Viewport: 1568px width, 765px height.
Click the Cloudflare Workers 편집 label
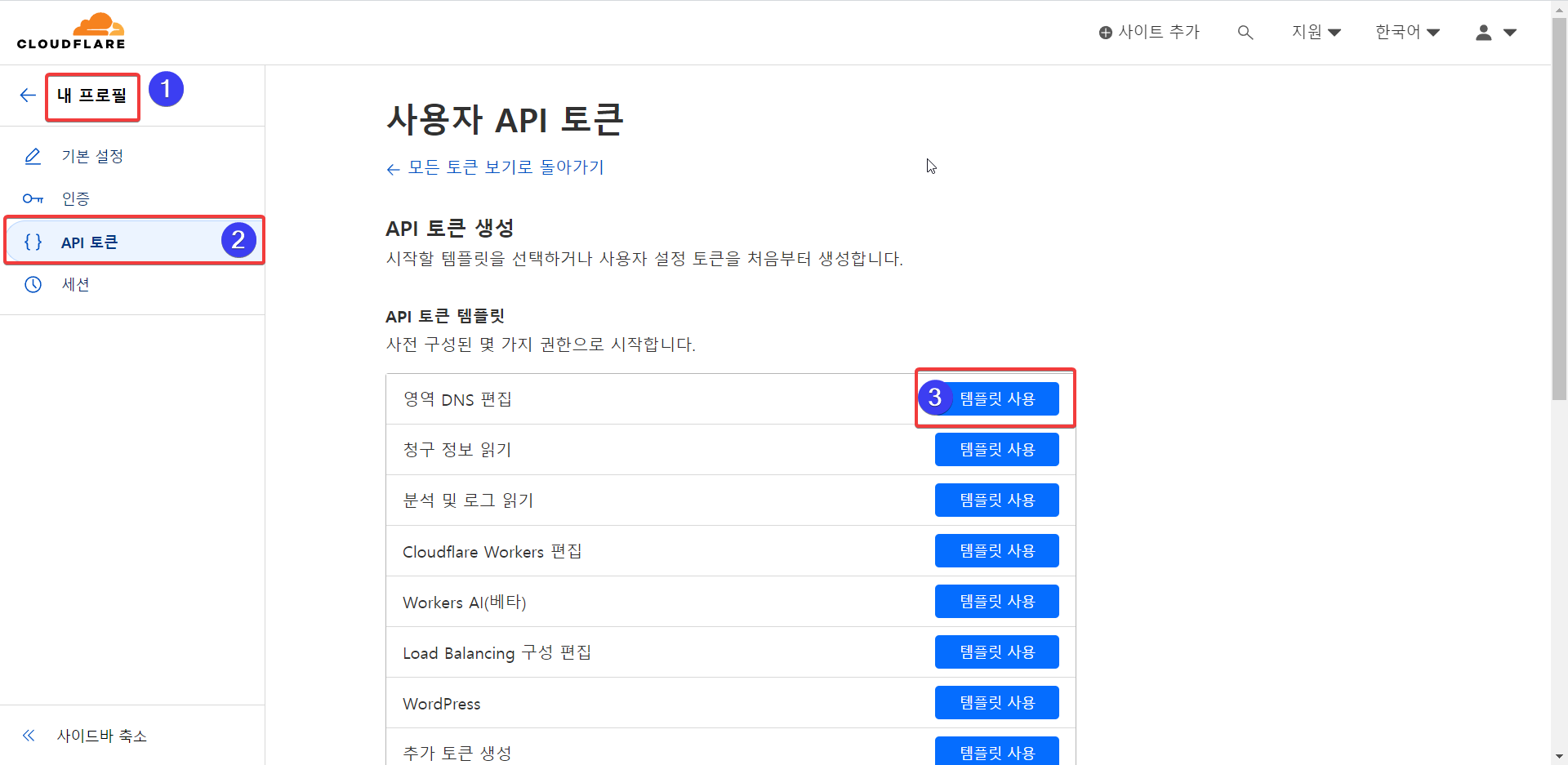click(x=492, y=552)
